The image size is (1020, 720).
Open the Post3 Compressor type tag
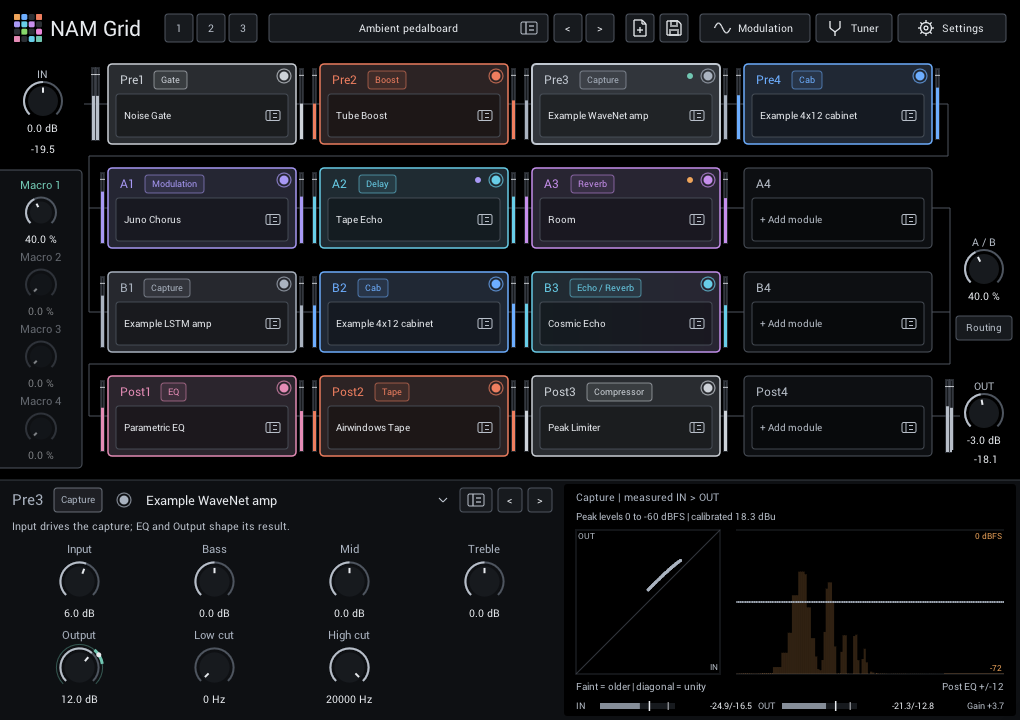point(619,392)
